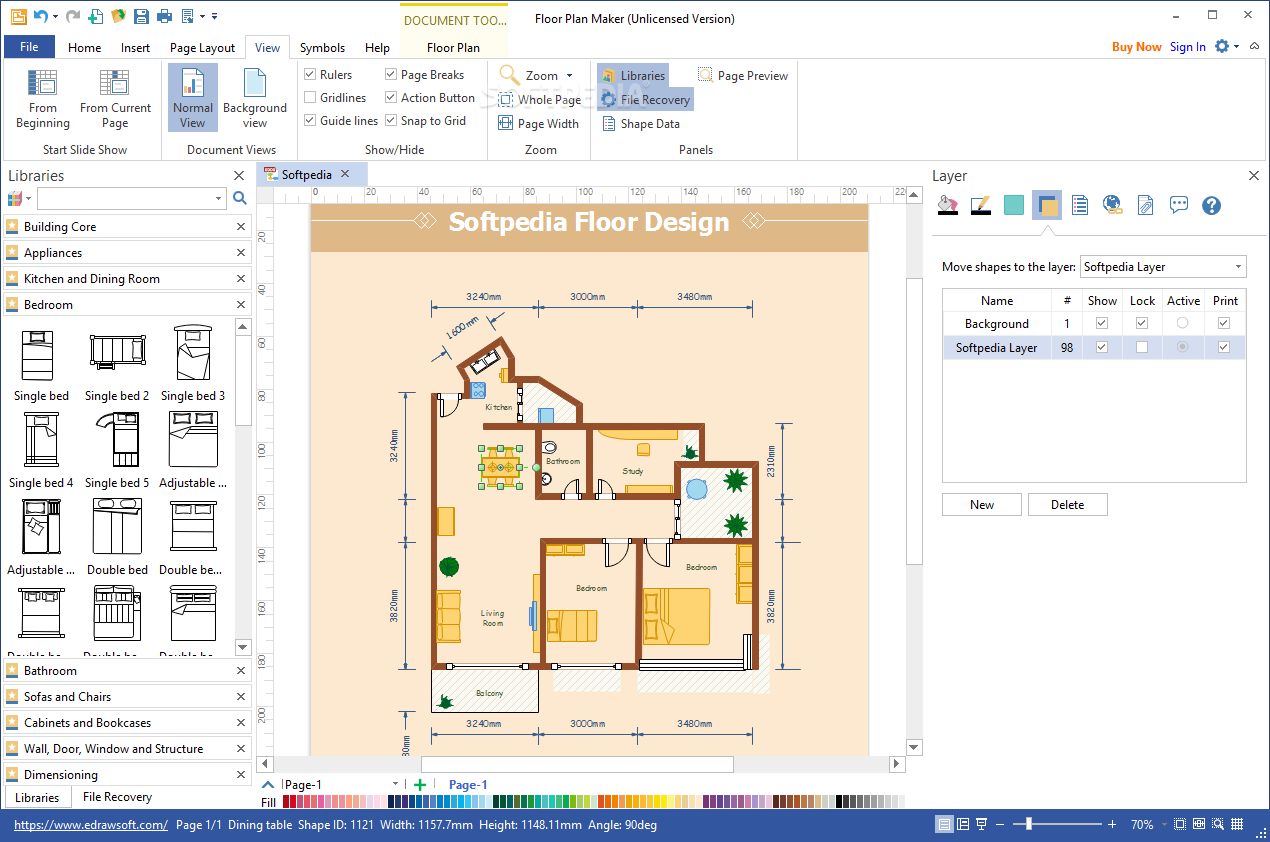Open the Hyperlink globe panel

1112,205
